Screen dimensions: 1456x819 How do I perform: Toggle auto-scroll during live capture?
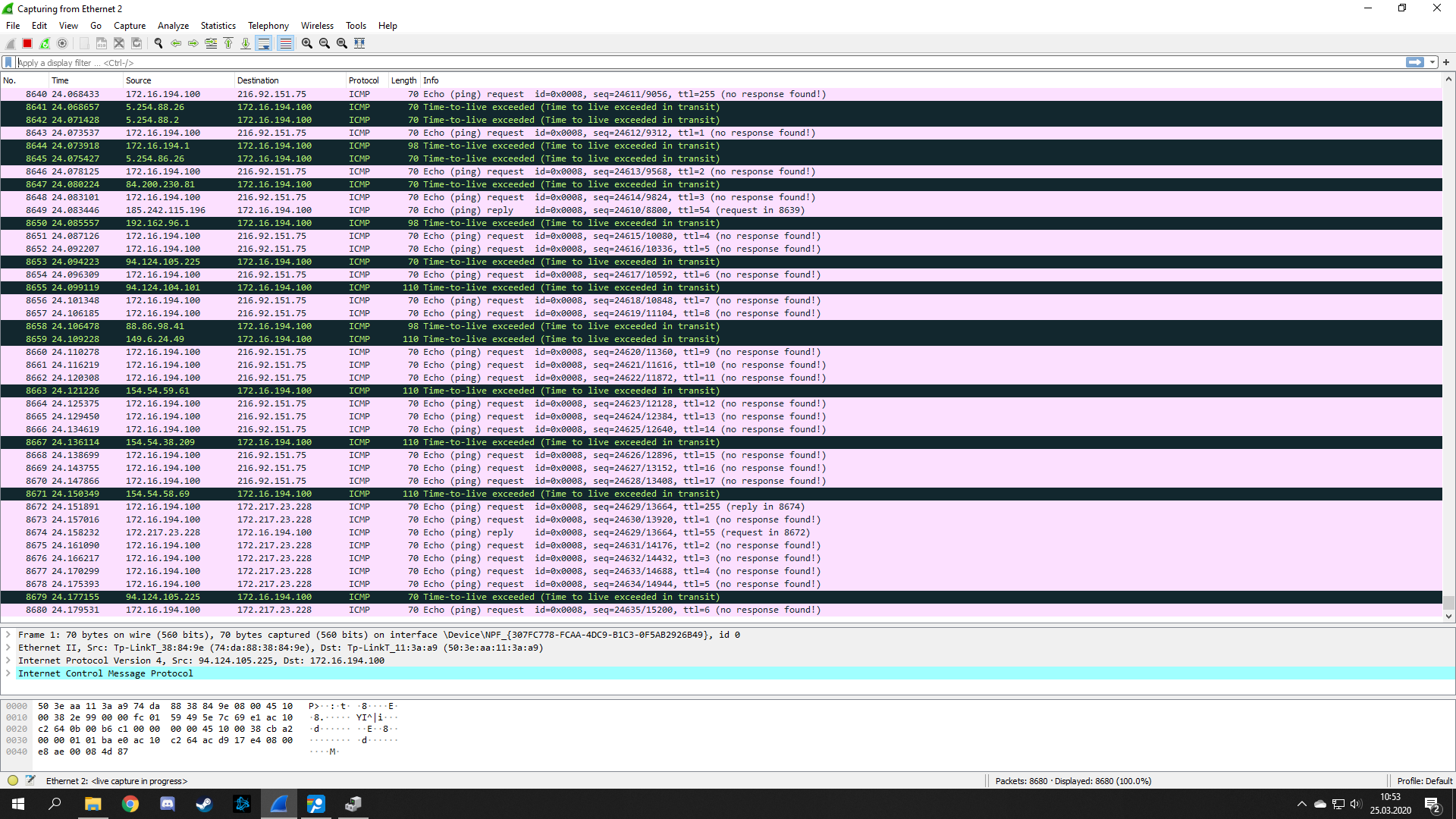coord(264,43)
